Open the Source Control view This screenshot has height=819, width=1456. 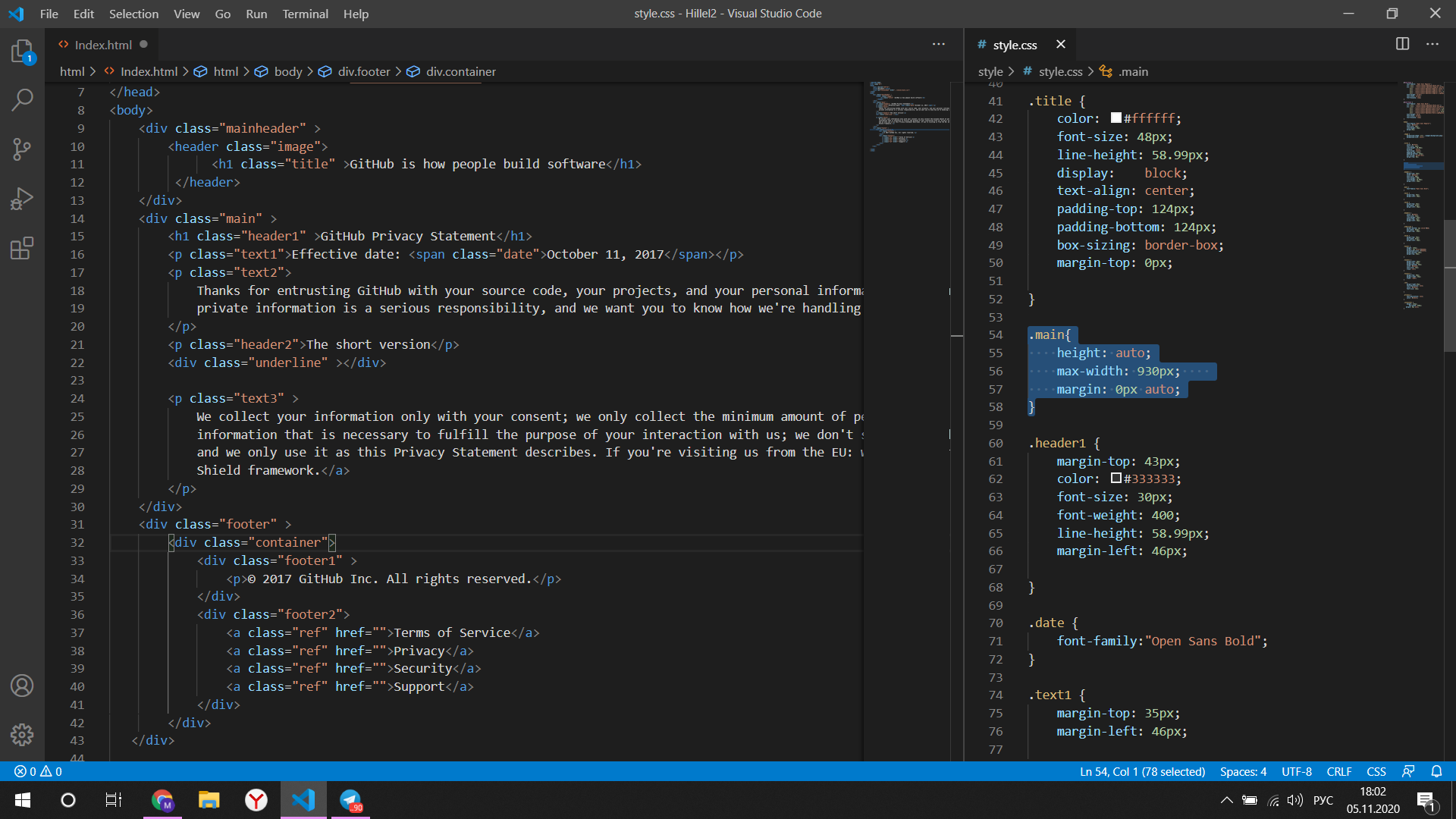[x=22, y=149]
